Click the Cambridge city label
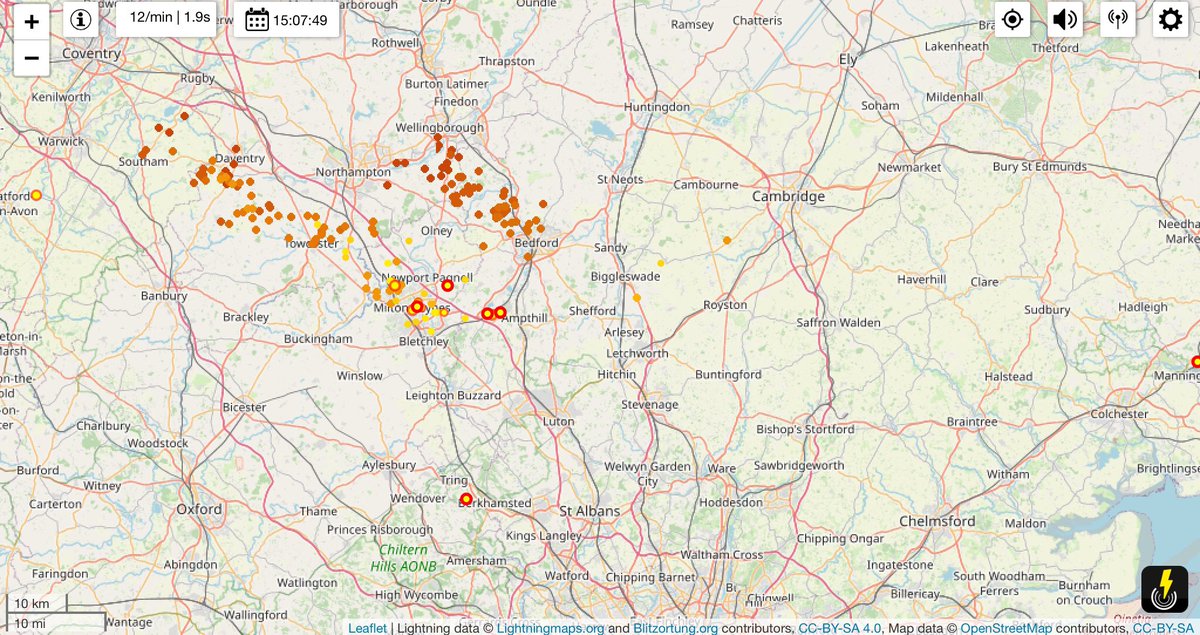Image resolution: width=1200 pixels, height=635 pixels. (790, 196)
